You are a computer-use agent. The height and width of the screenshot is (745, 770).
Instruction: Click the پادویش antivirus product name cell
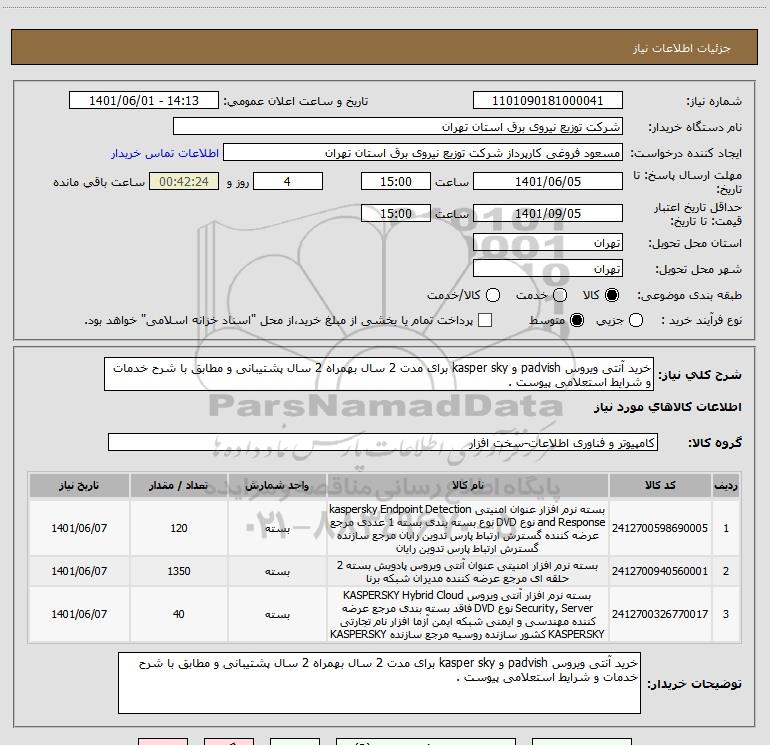468,571
